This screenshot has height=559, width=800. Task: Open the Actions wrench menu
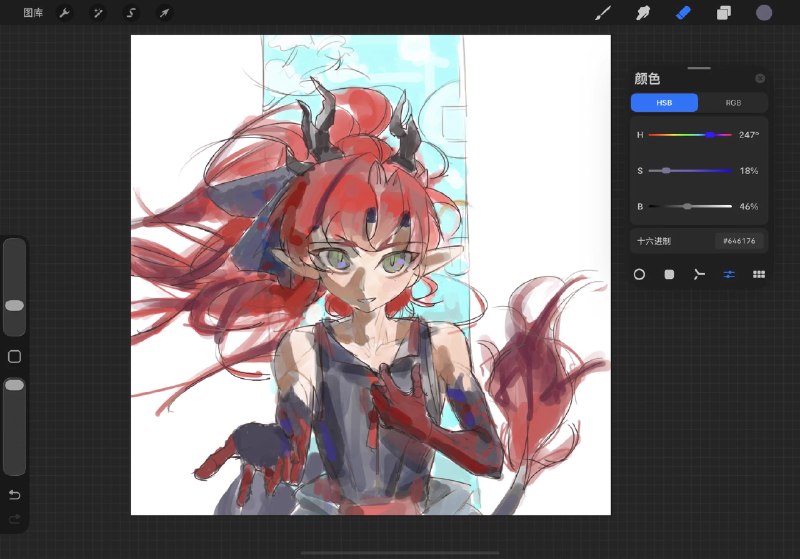64,13
